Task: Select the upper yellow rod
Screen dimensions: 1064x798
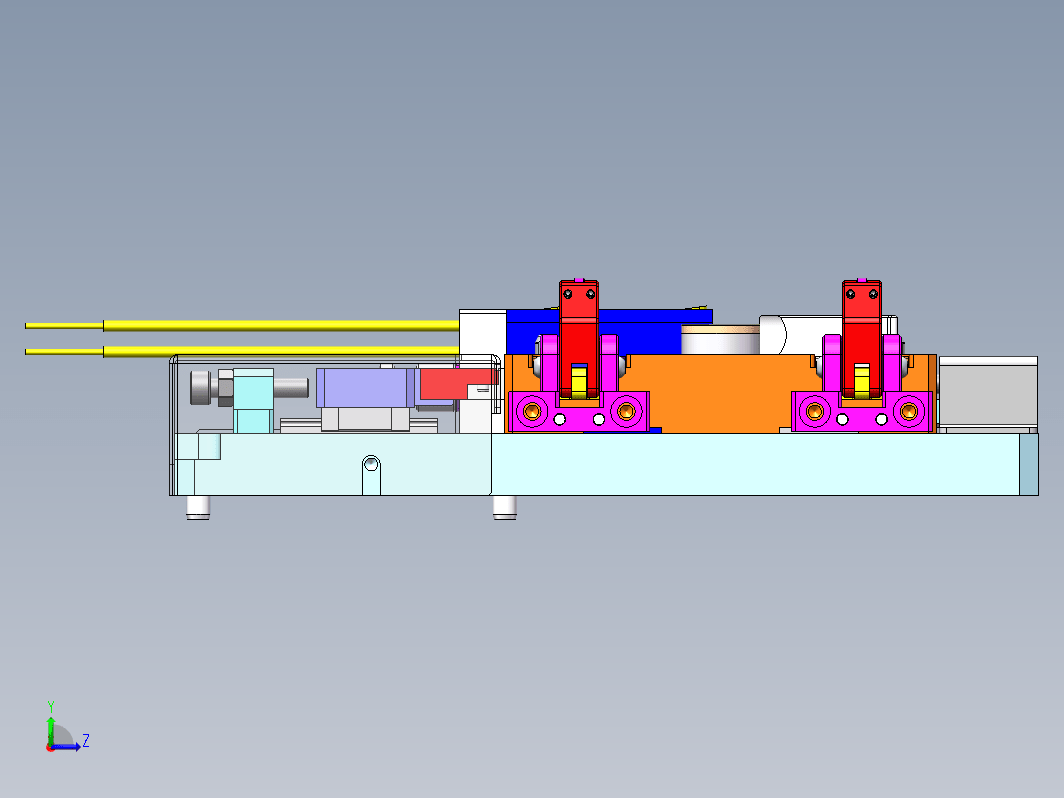Action: coord(242,326)
